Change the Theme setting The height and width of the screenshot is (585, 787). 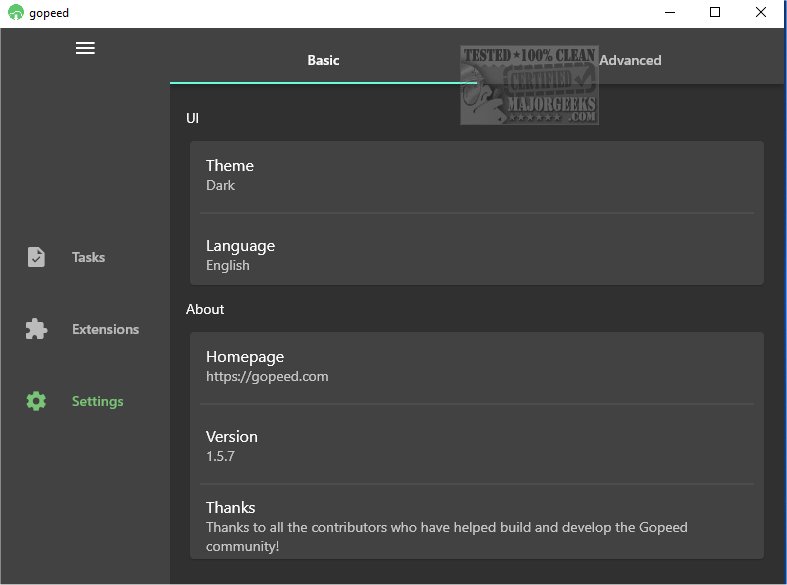(477, 176)
